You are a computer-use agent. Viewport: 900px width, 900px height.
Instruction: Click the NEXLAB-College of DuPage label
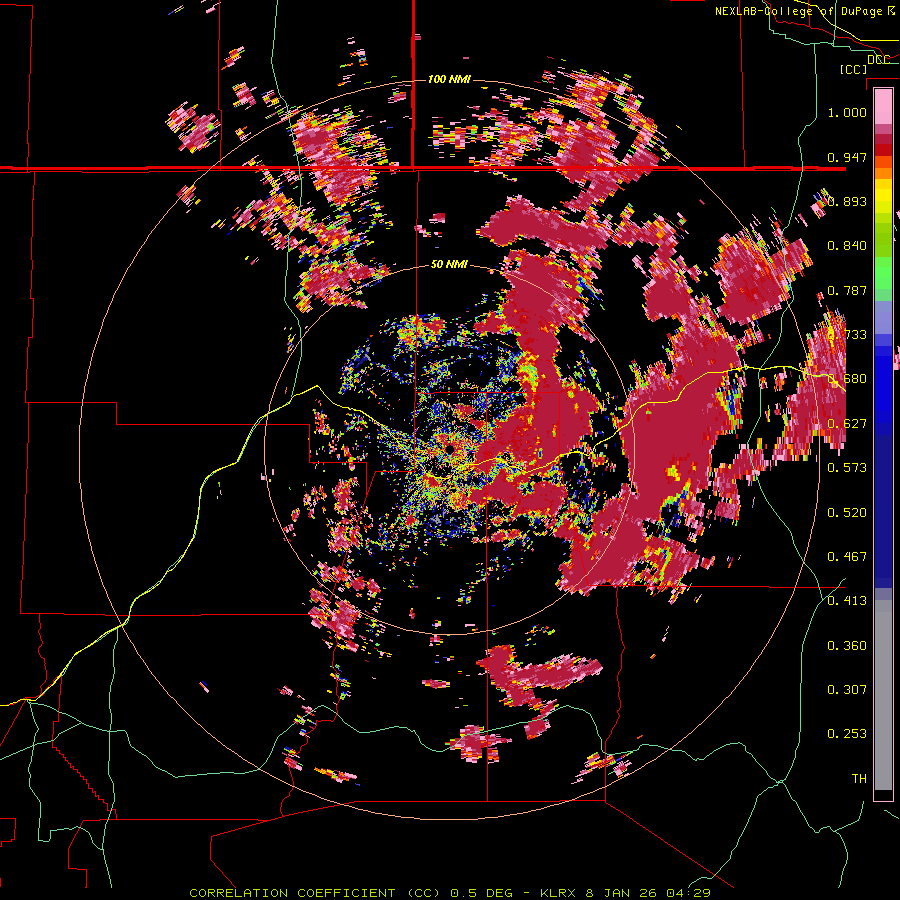coord(805,11)
